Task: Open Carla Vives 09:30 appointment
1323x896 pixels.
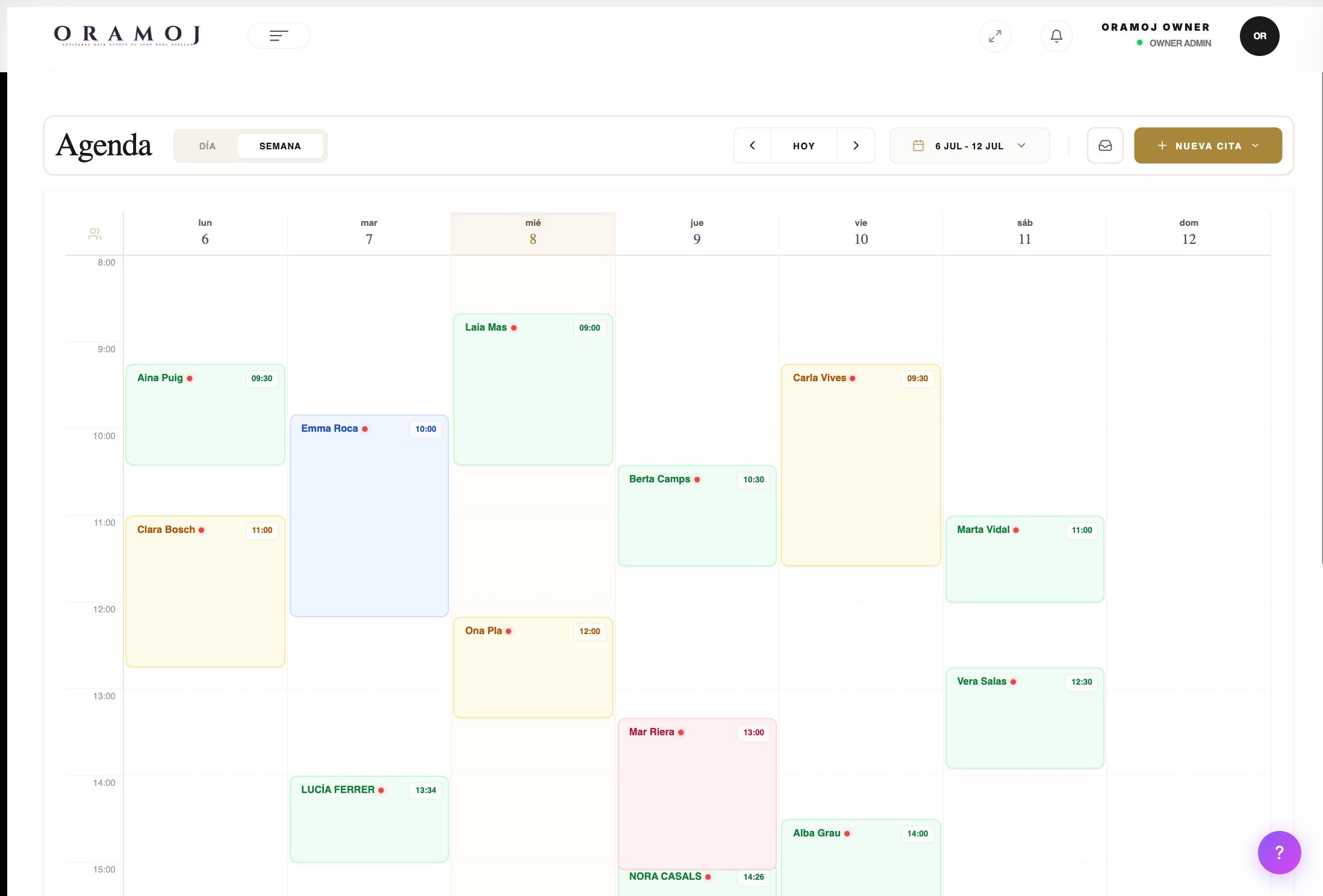Action: click(861, 465)
